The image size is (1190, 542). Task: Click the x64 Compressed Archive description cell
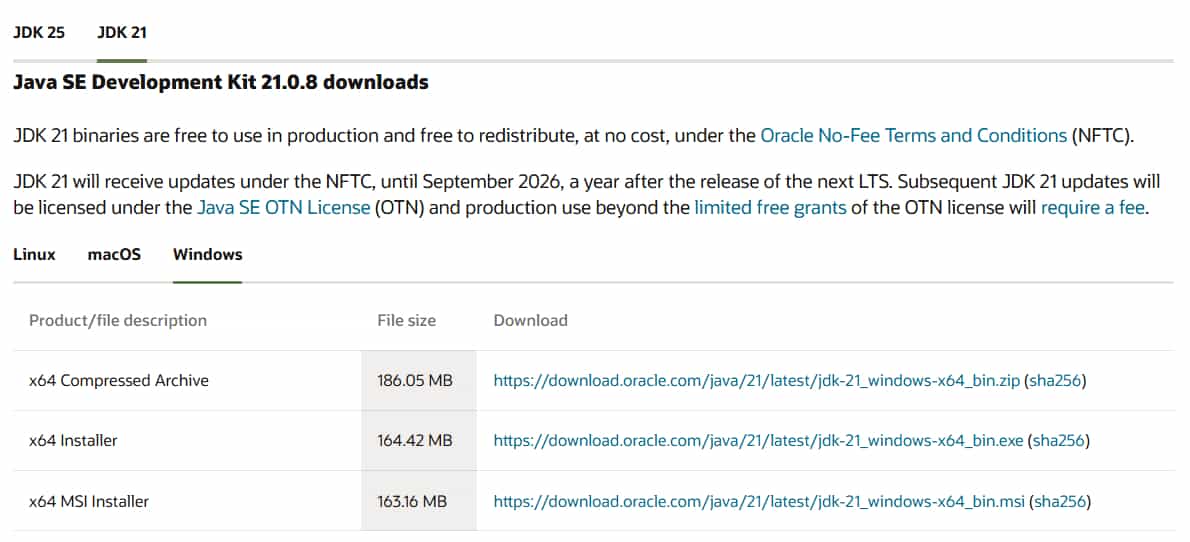click(119, 381)
